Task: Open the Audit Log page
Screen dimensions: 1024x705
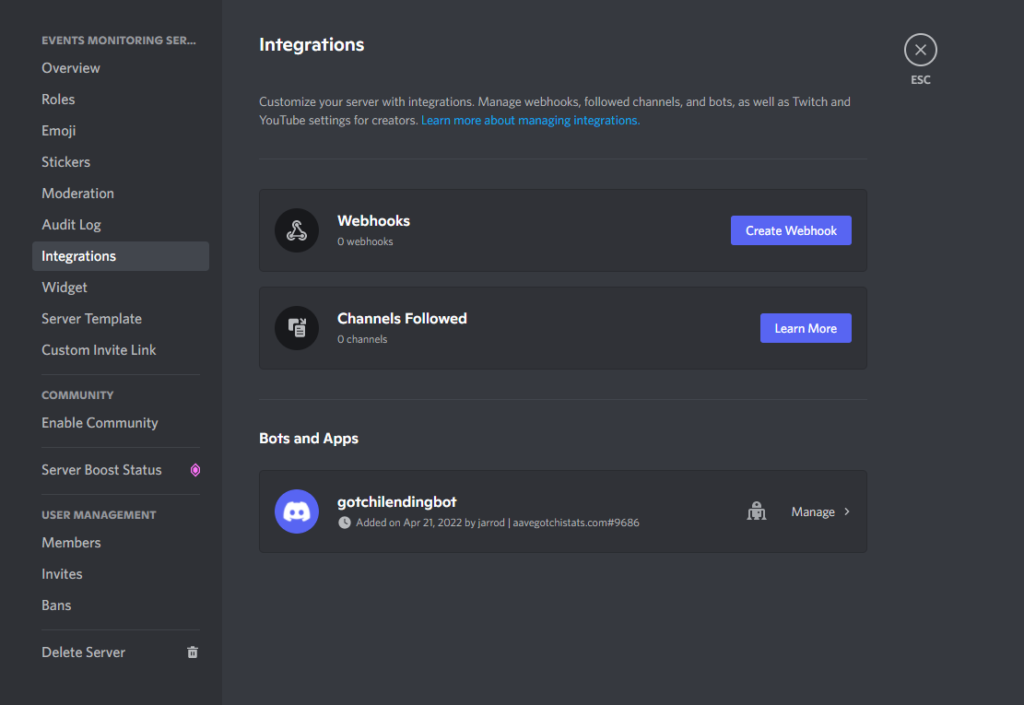Action: point(71,225)
